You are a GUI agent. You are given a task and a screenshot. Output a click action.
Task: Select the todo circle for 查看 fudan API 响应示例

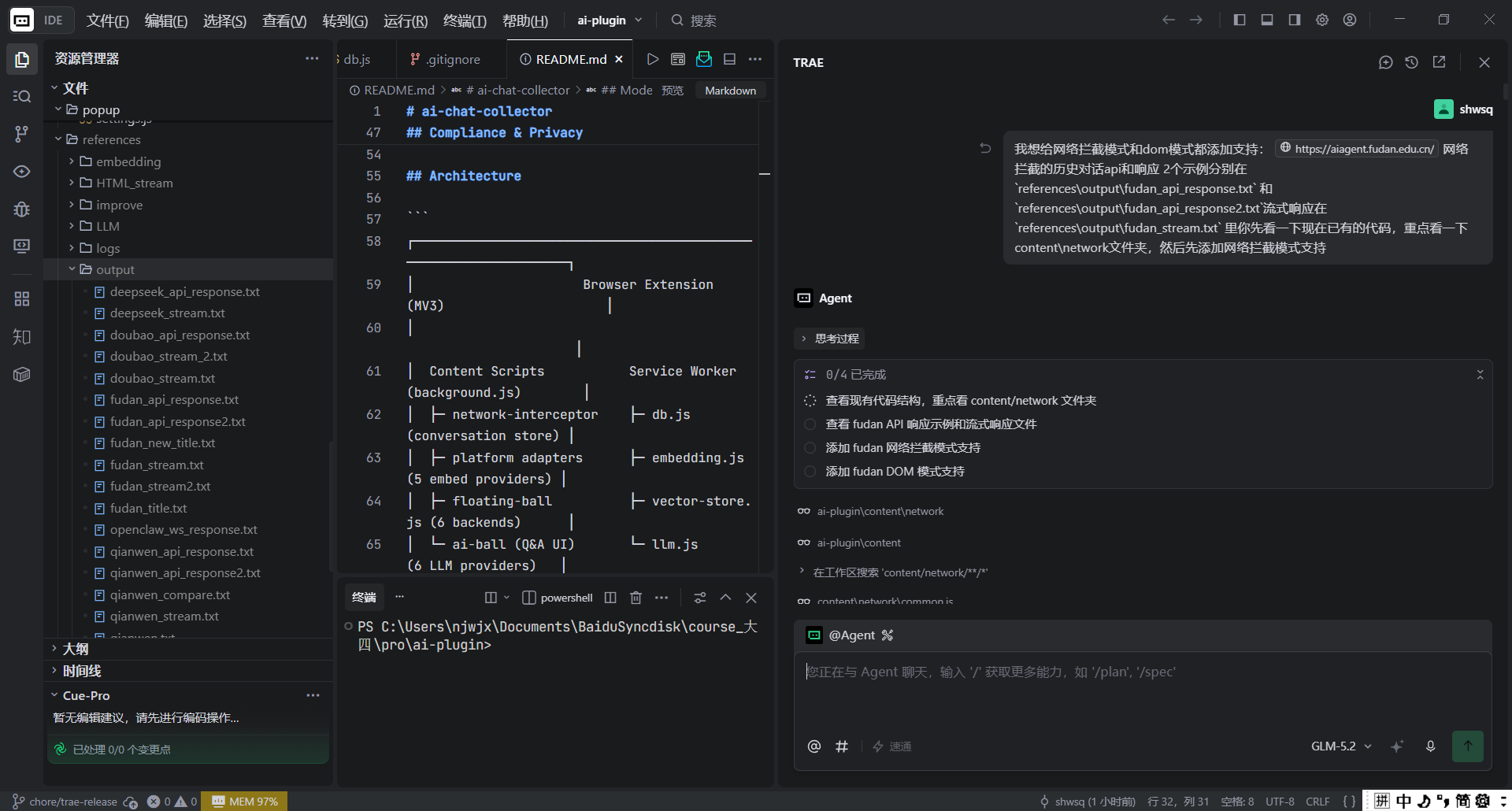810,424
